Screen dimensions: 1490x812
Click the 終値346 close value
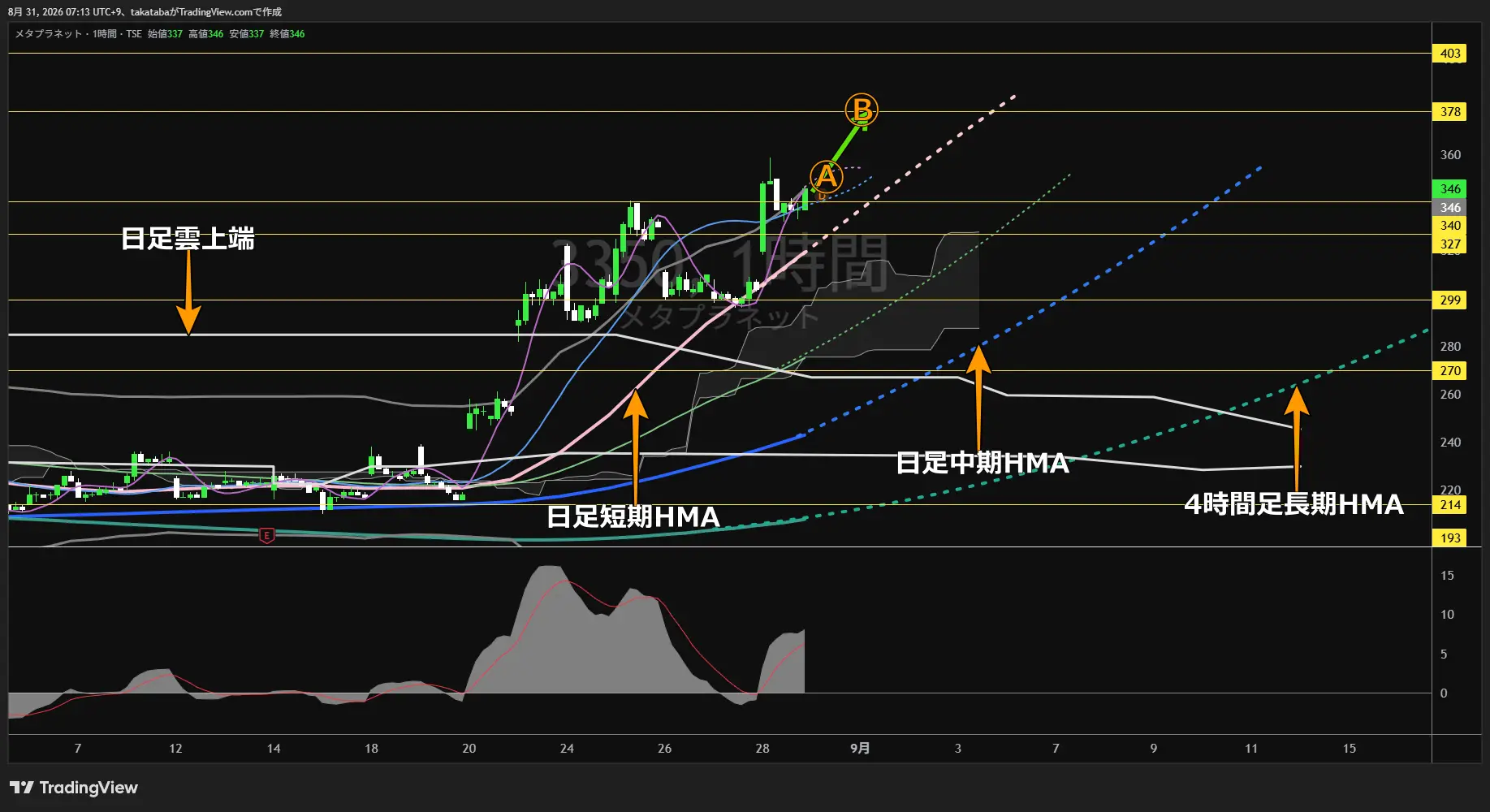(287, 34)
